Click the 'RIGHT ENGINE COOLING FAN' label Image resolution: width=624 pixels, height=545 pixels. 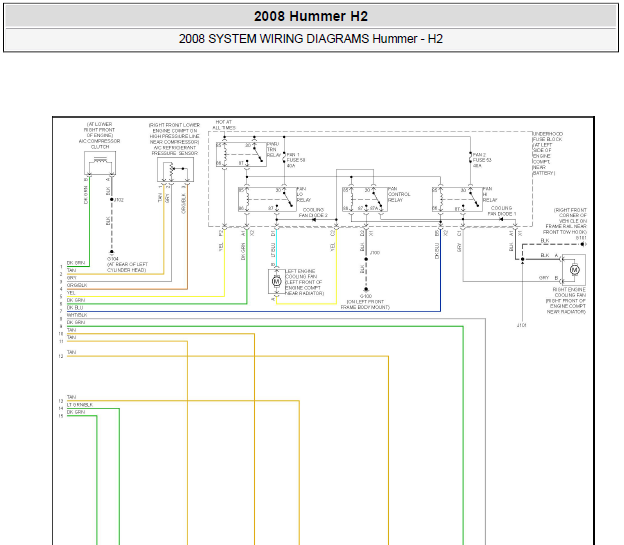point(570,292)
